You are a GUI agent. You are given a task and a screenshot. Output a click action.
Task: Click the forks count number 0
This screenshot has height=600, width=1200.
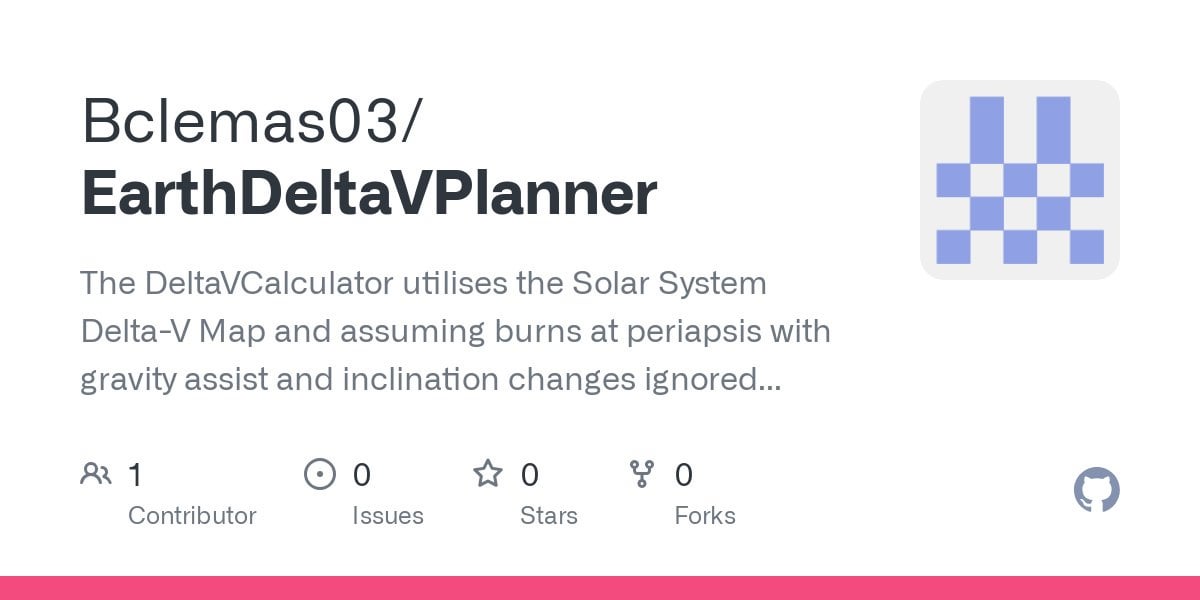[x=684, y=474]
